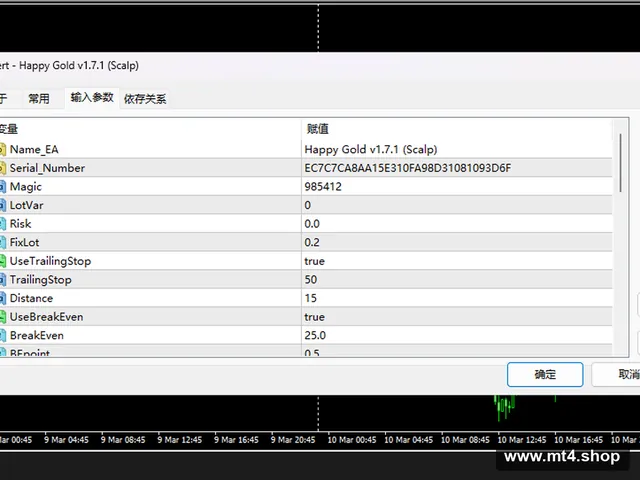Click the Name_EA variable icon
Screen dimensions: 640x480
click(2, 149)
